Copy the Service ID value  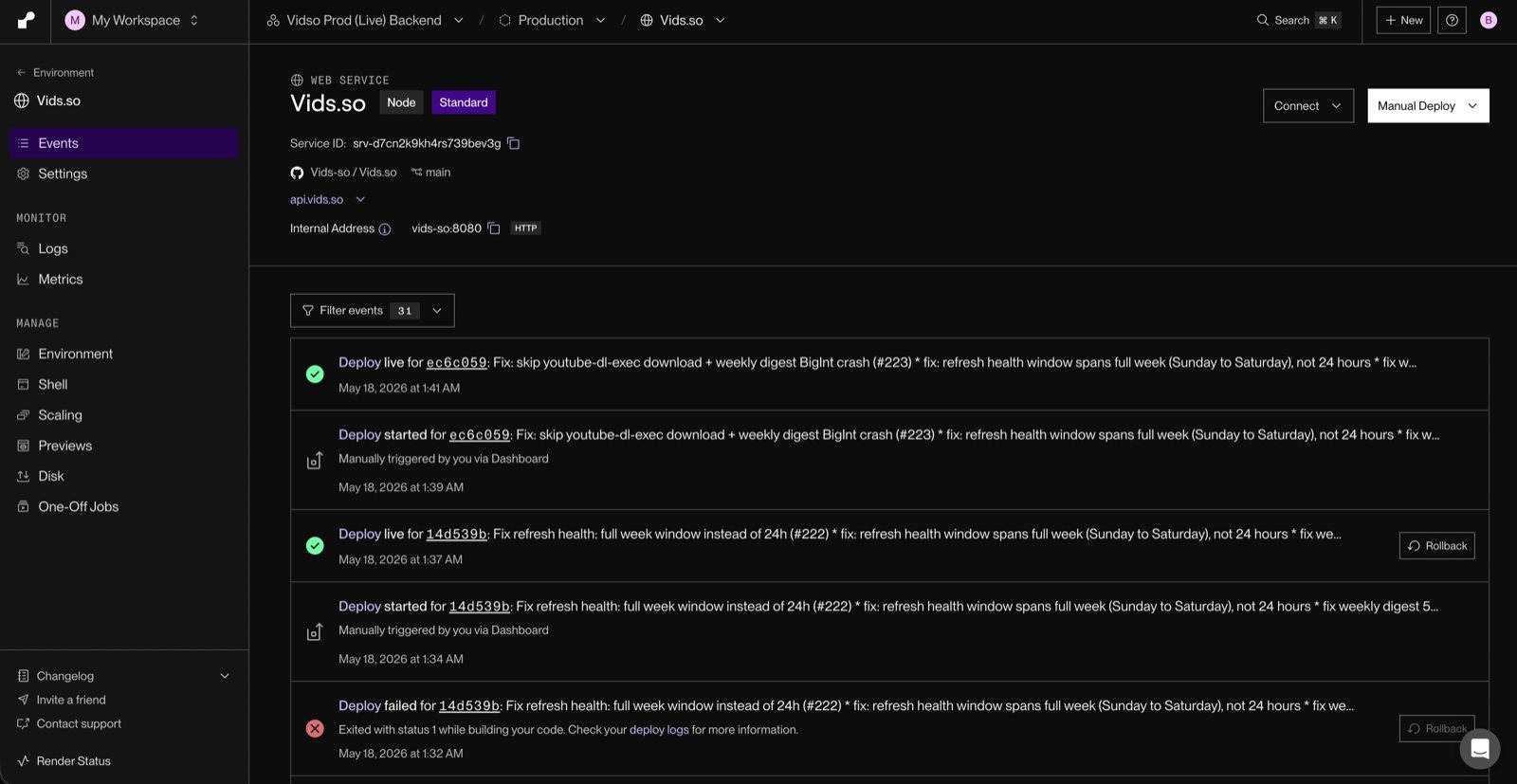pyautogui.click(x=514, y=143)
